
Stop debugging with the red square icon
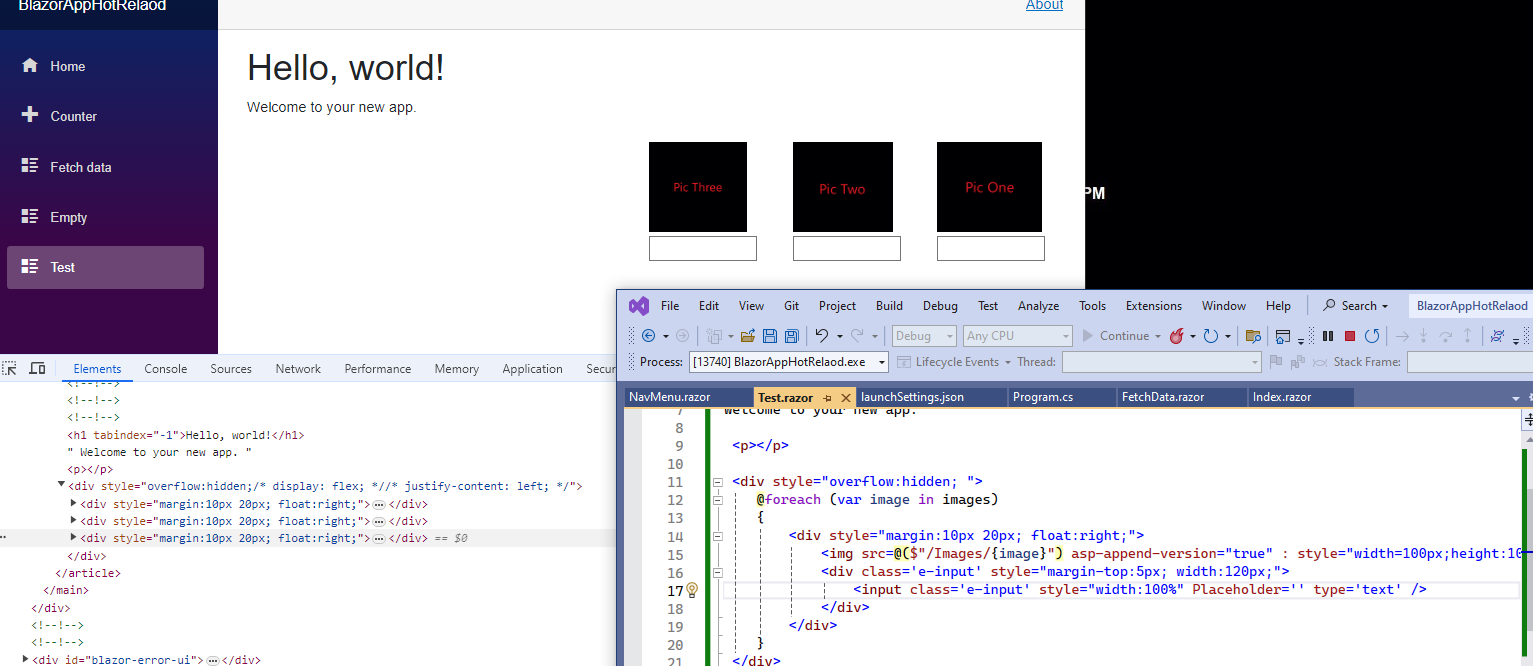click(x=1350, y=336)
